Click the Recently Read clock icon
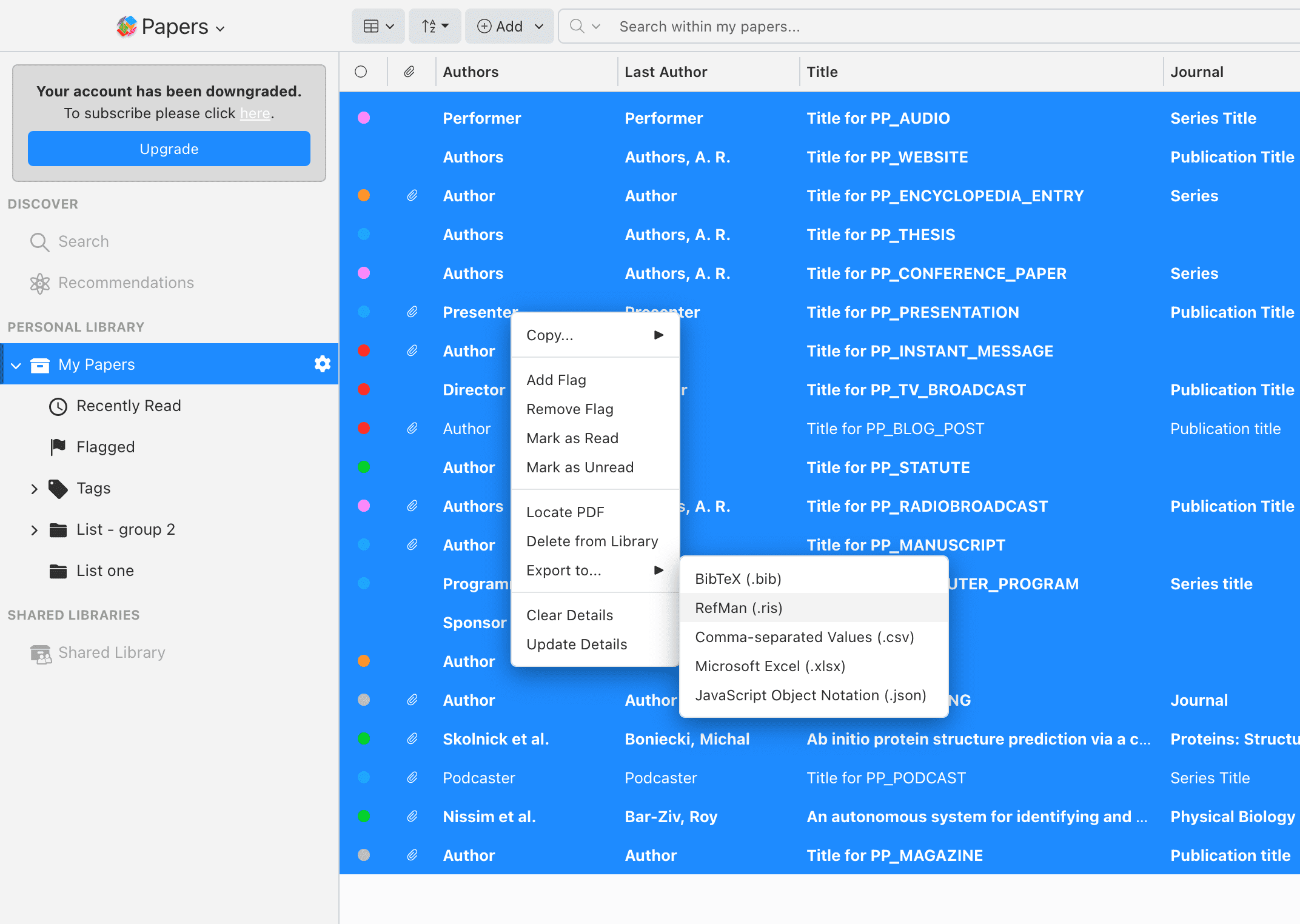The image size is (1300, 924). click(58, 406)
